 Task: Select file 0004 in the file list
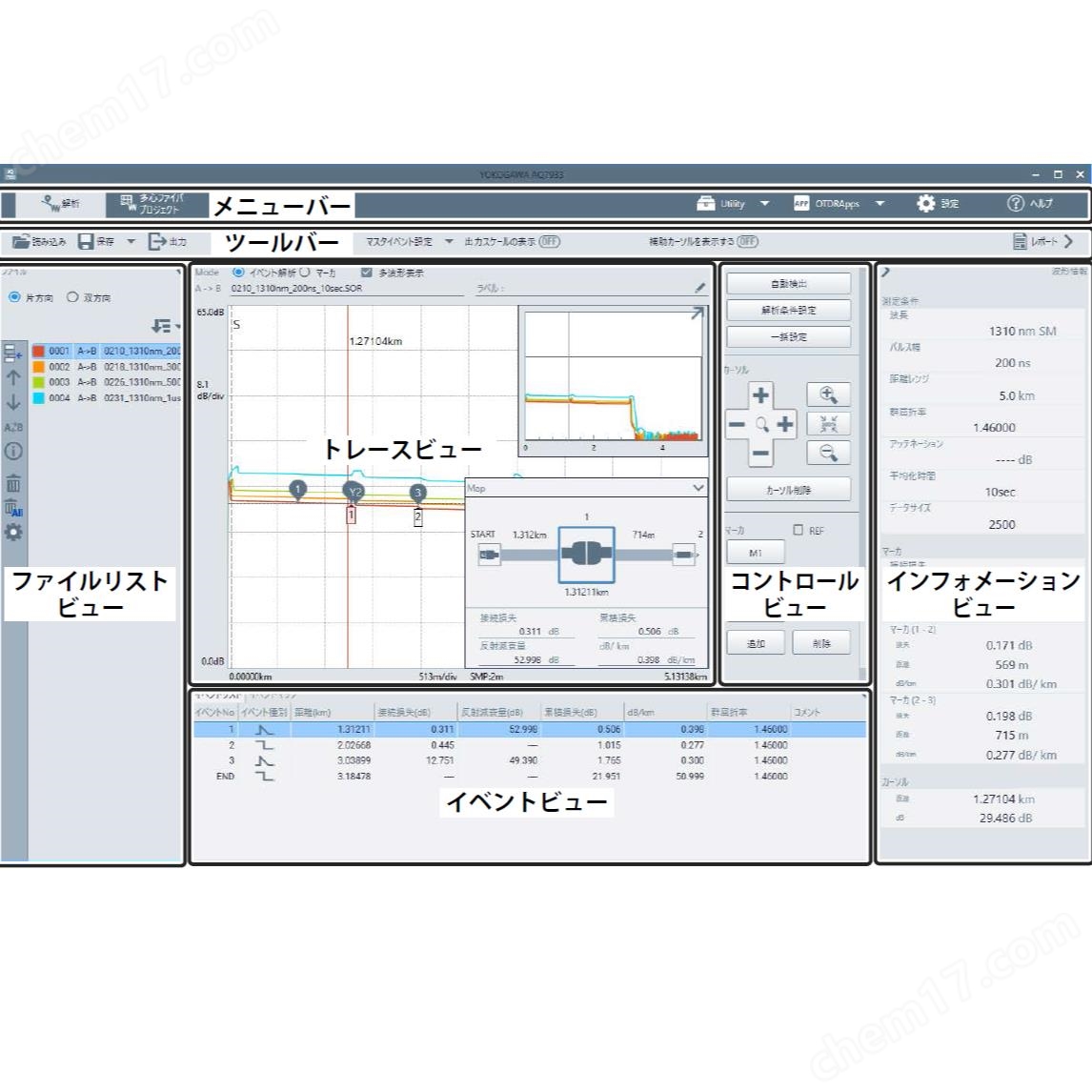(x=106, y=398)
